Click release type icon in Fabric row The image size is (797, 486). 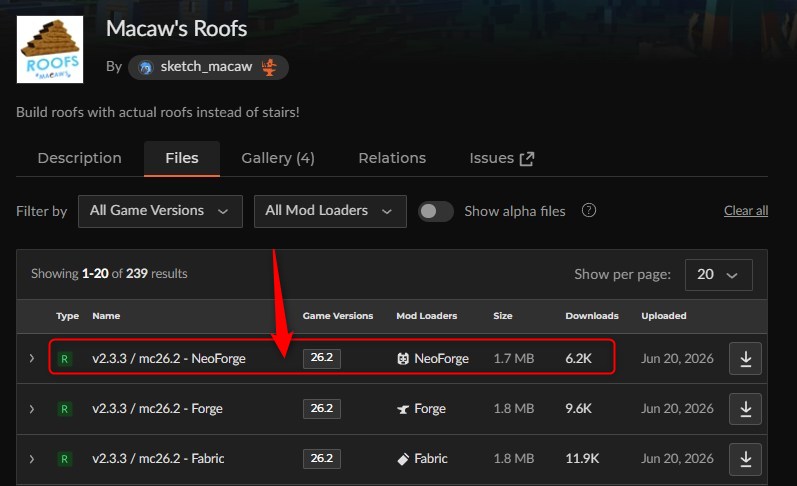(x=65, y=459)
